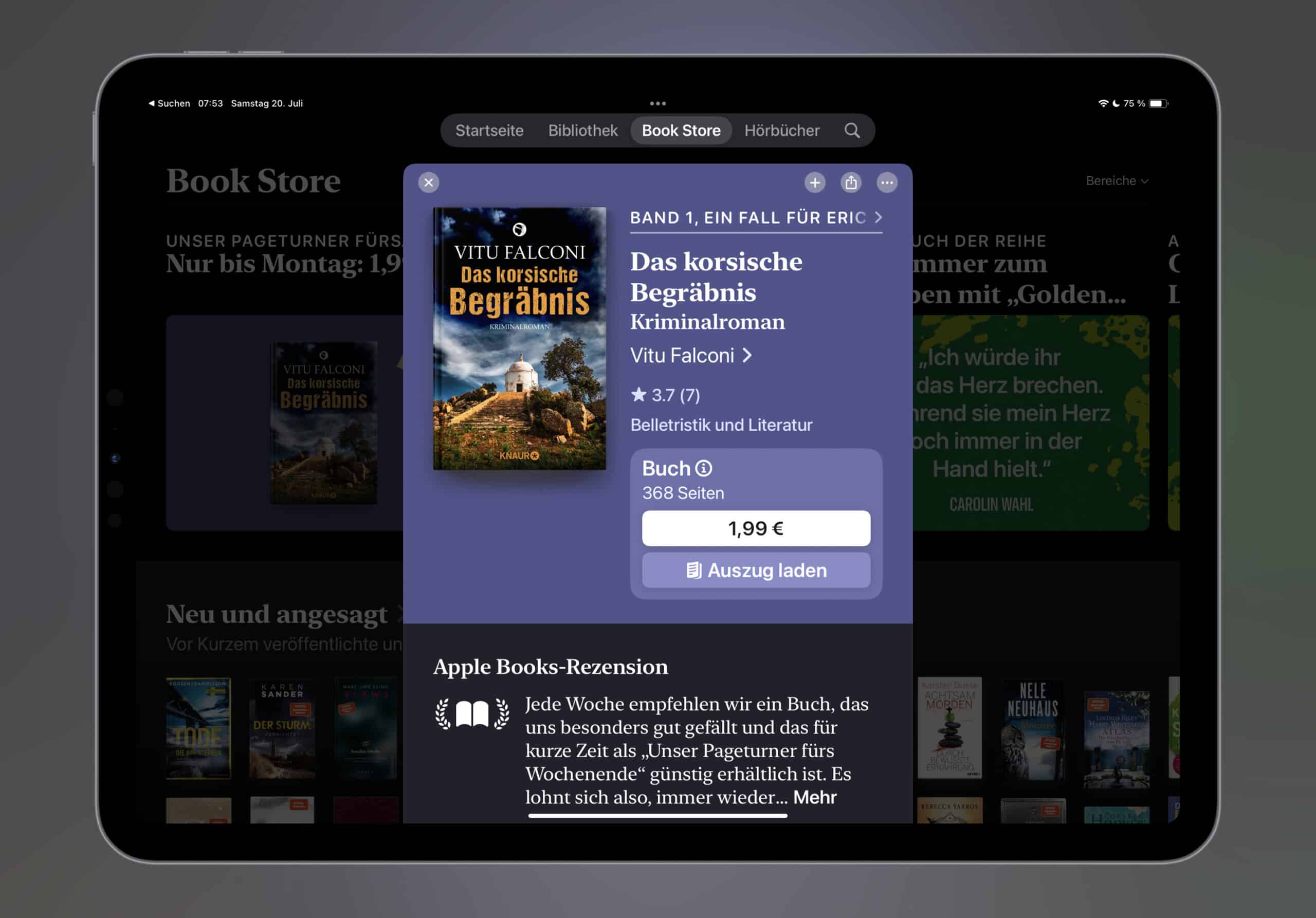
Task: Open author Vitu Falconi page
Action: pyautogui.click(x=691, y=355)
